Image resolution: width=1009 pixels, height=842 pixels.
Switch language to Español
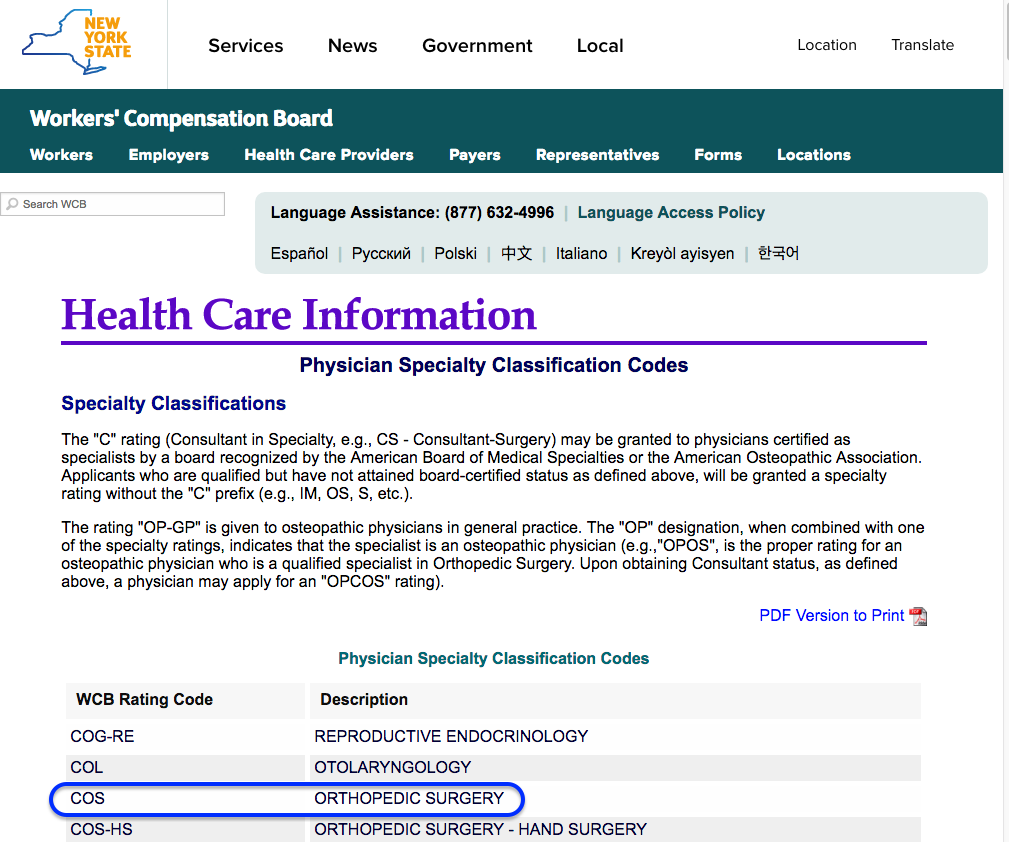299,254
